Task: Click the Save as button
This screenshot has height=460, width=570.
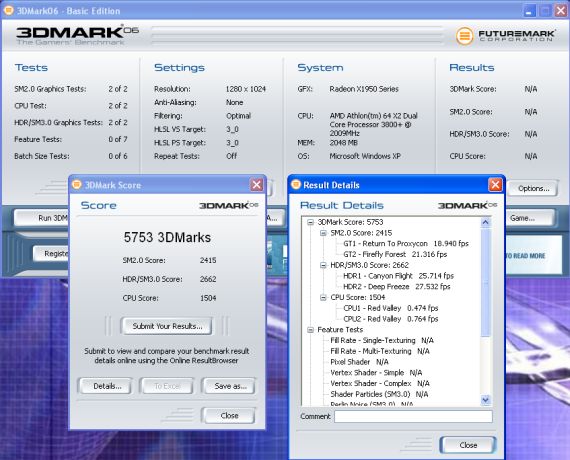Action: 230,386
